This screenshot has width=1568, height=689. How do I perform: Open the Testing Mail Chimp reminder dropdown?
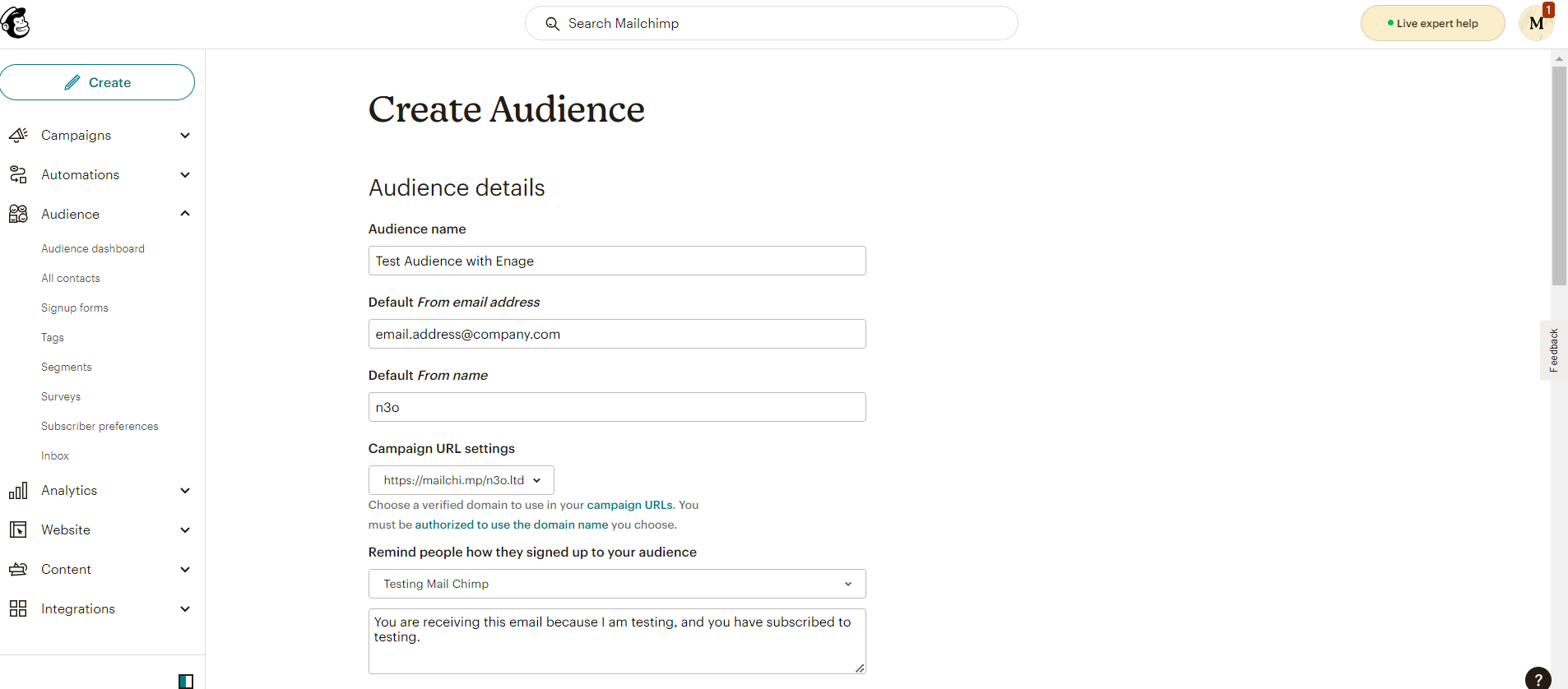(617, 584)
